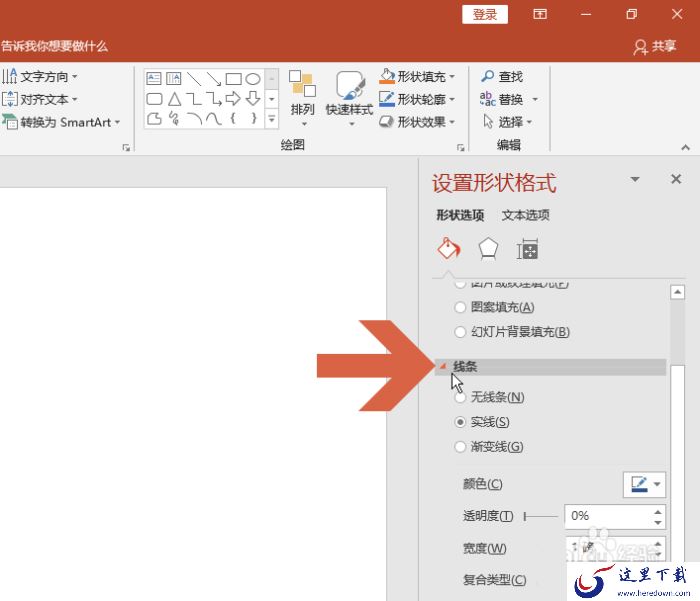The width and height of the screenshot is (700, 601).
Task: Collapse the 线条 section
Action: point(443,367)
